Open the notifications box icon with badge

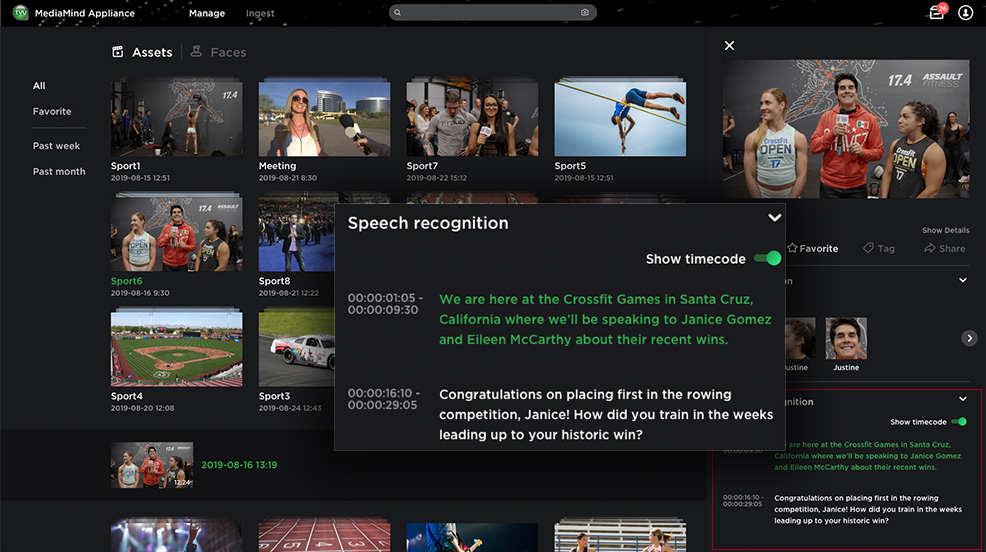937,13
